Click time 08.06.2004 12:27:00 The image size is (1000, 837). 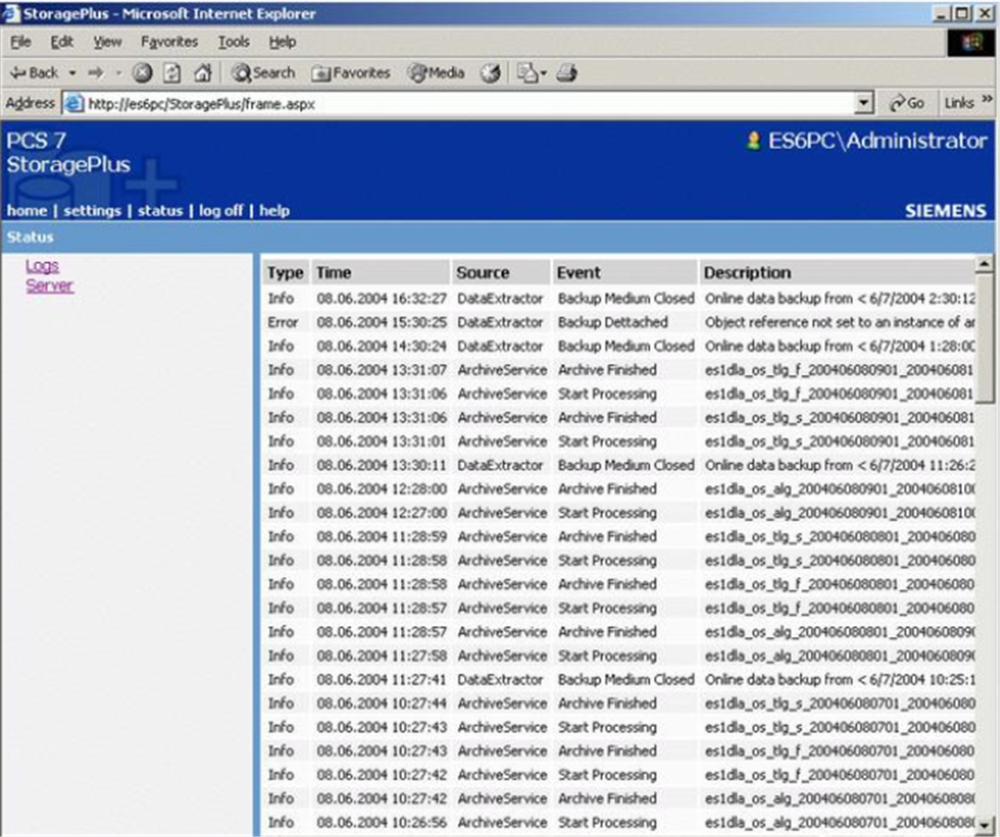click(381, 513)
